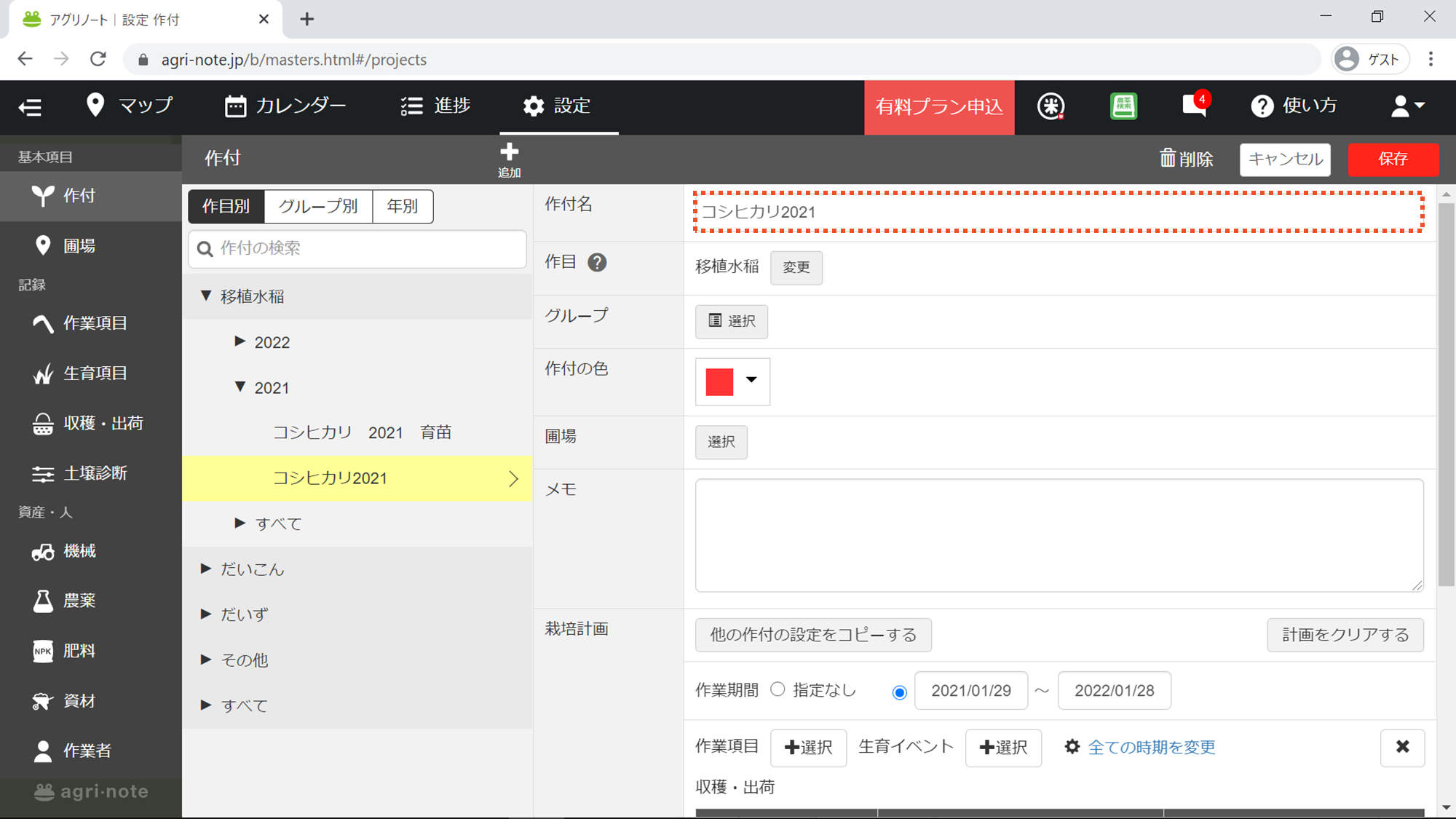Open 資材 wheelbarrow icon in sidebar
Viewport: 1456px width, 819px height.
(91, 701)
